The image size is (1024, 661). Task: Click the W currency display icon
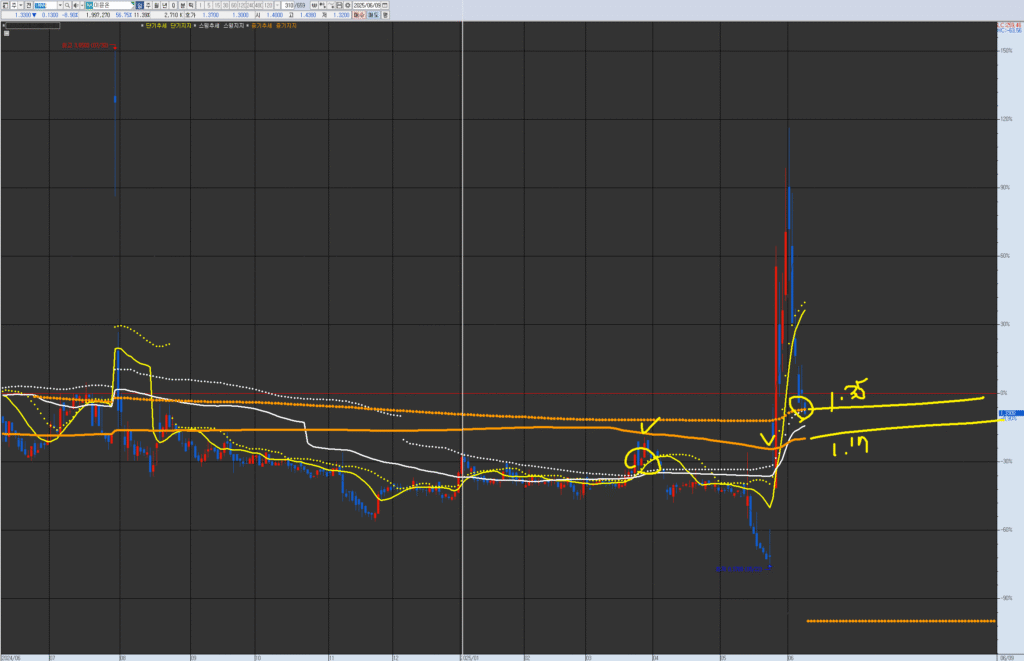314,5
